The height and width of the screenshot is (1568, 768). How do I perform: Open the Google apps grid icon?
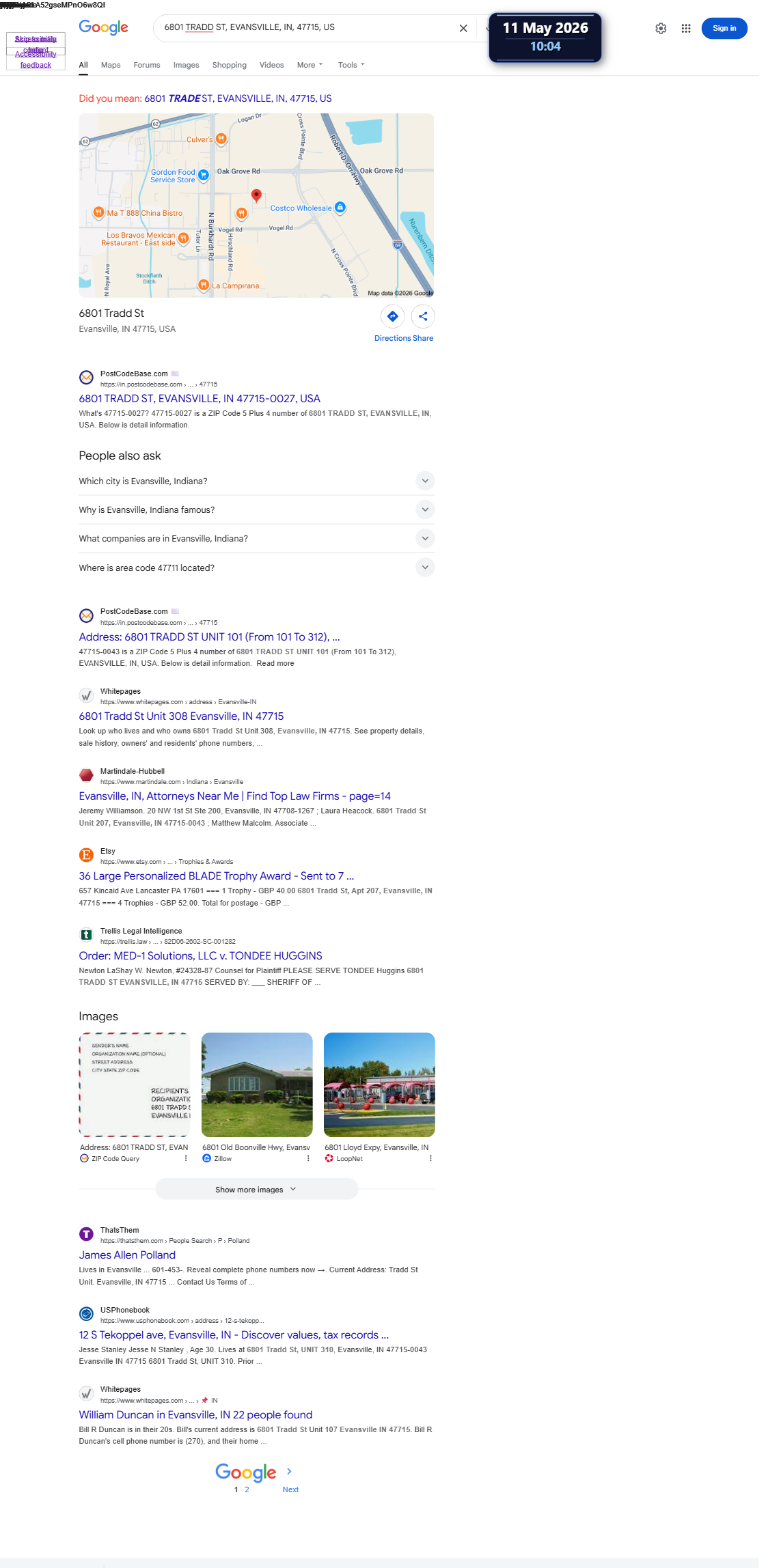(686, 28)
